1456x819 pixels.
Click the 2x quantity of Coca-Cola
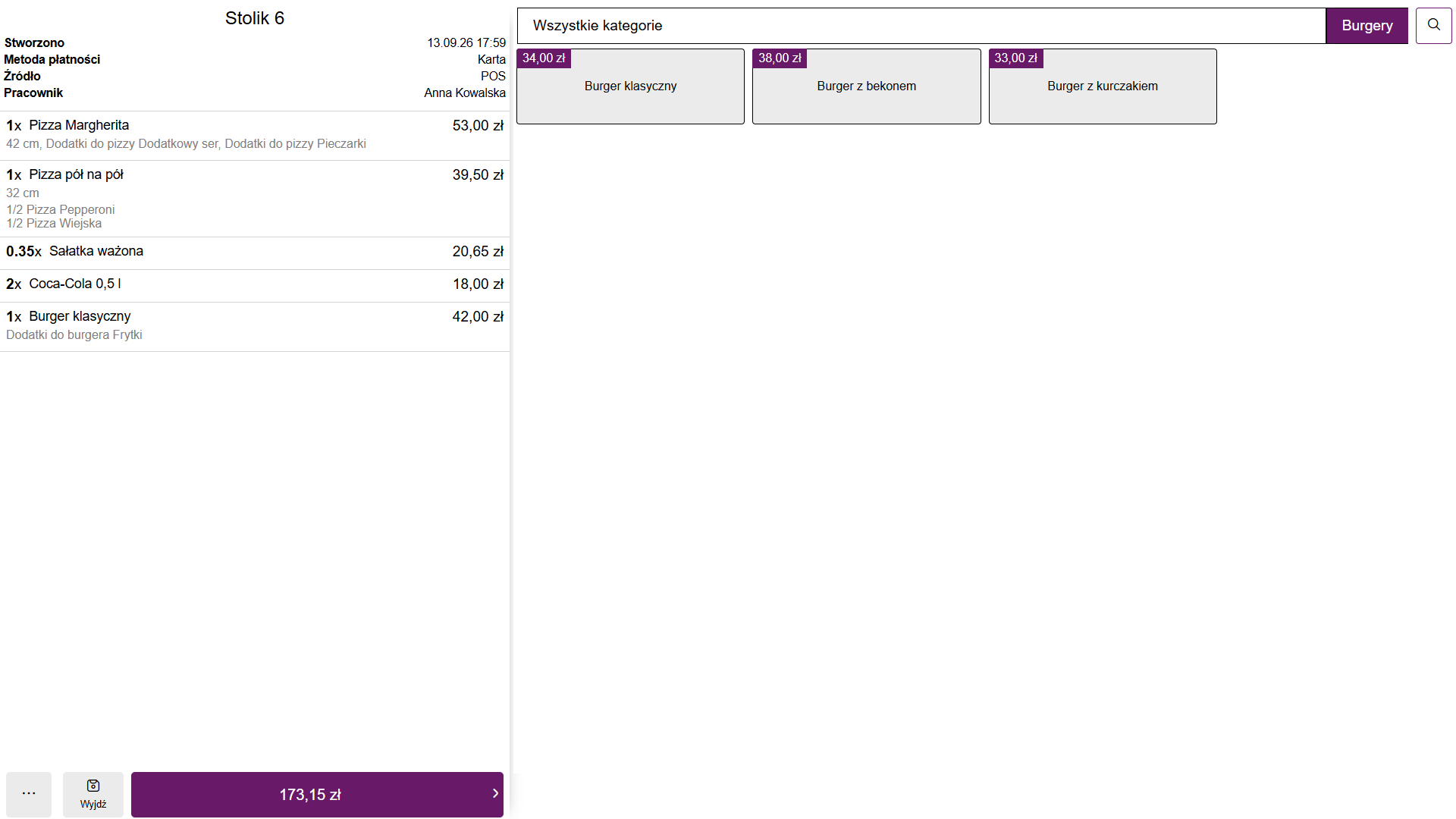(14, 284)
